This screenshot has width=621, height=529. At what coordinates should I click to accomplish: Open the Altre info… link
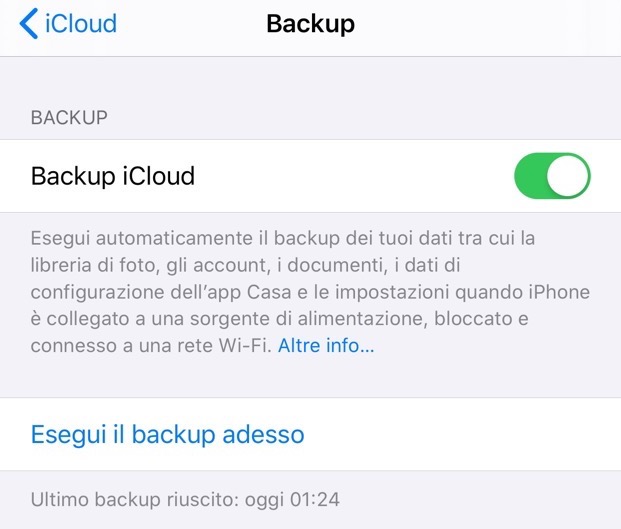click(x=326, y=345)
